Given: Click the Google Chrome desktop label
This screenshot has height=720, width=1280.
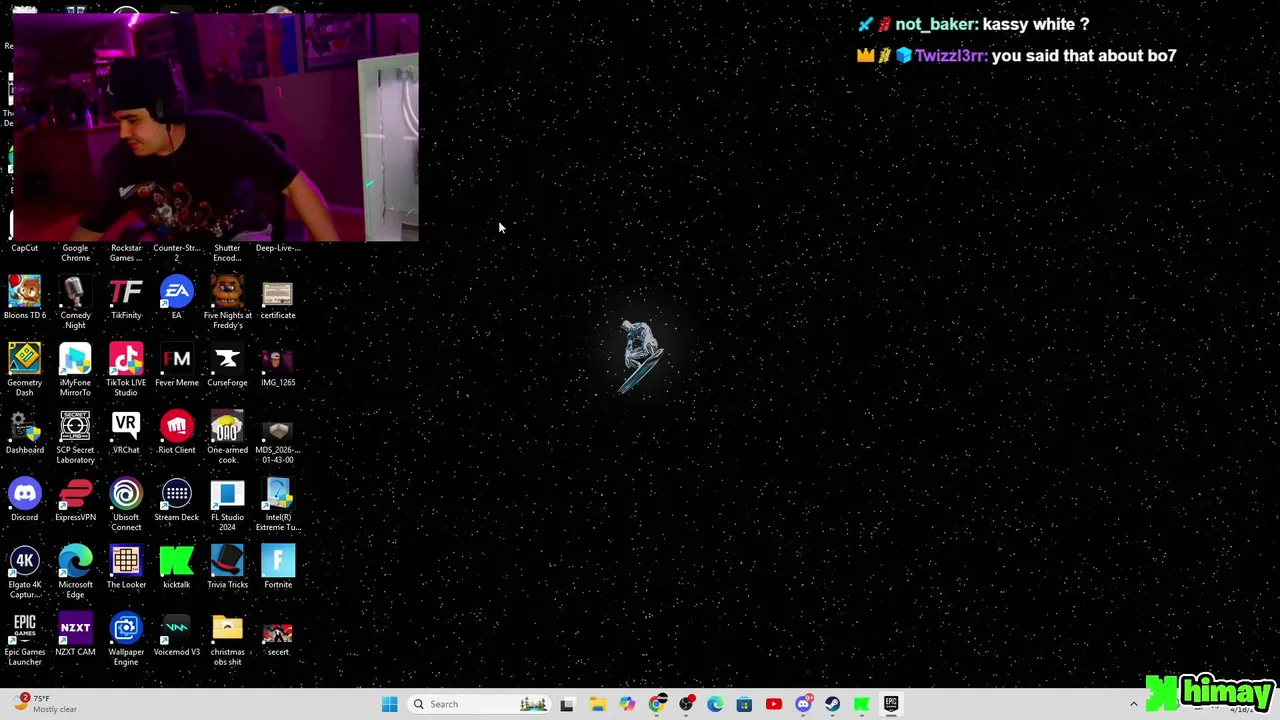Looking at the screenshot, I should 75,253.
